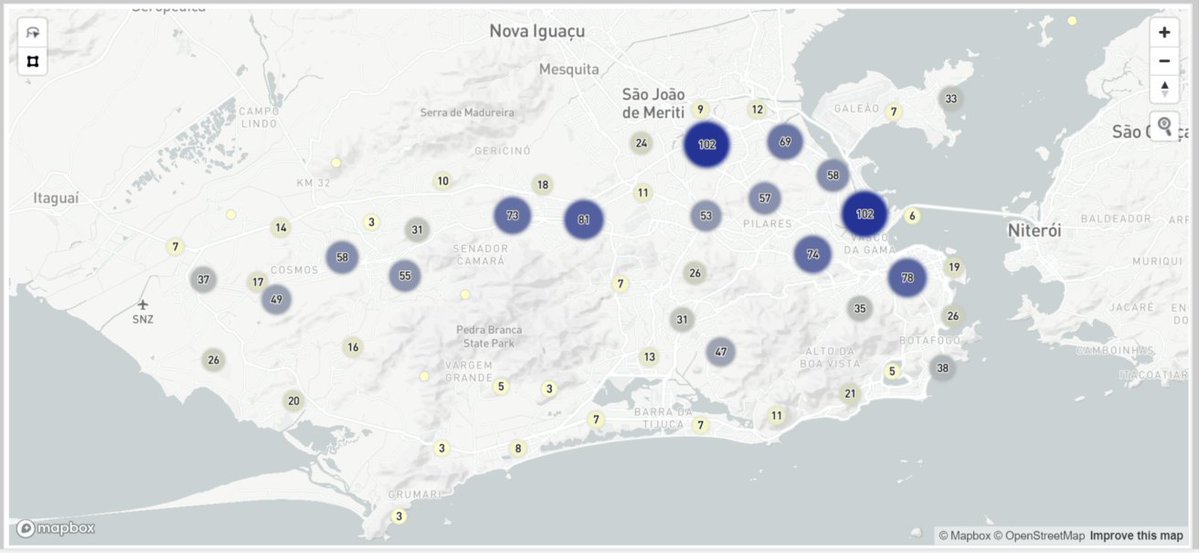
Task: Click the cluster marker labeled 73
Action: [512, 215]
